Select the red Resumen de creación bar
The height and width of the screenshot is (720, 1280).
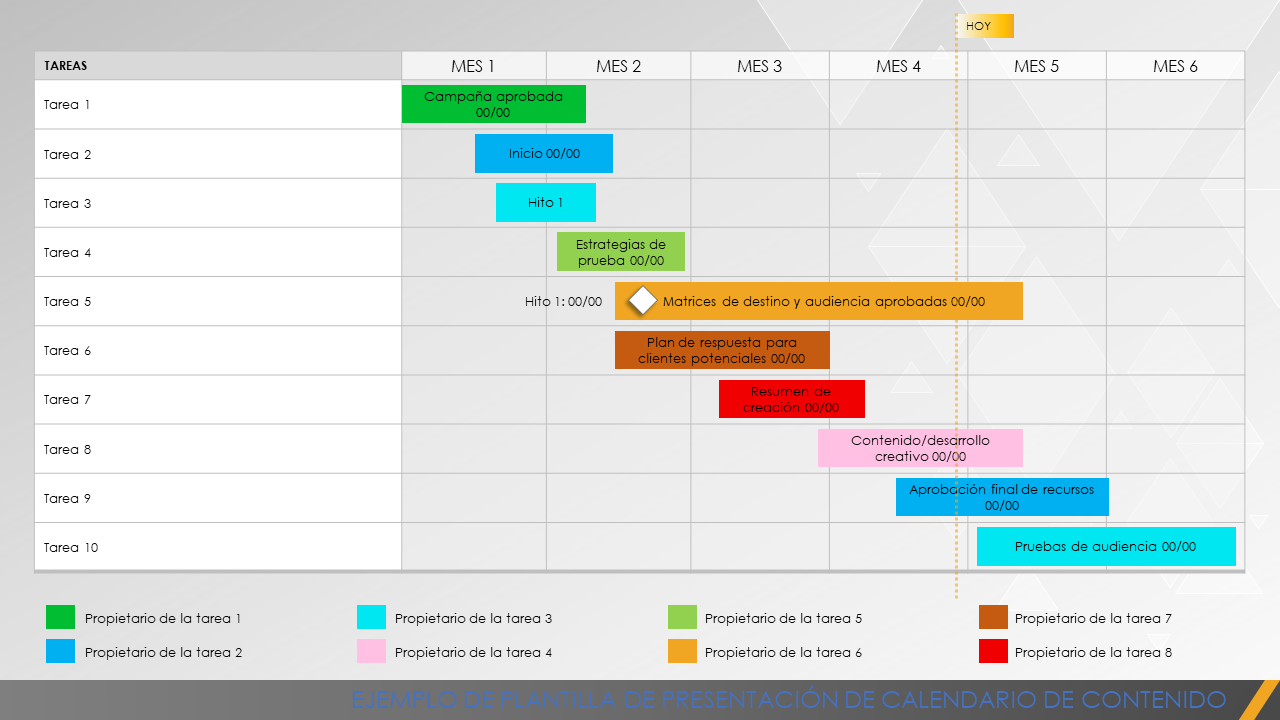click(791, 398)
